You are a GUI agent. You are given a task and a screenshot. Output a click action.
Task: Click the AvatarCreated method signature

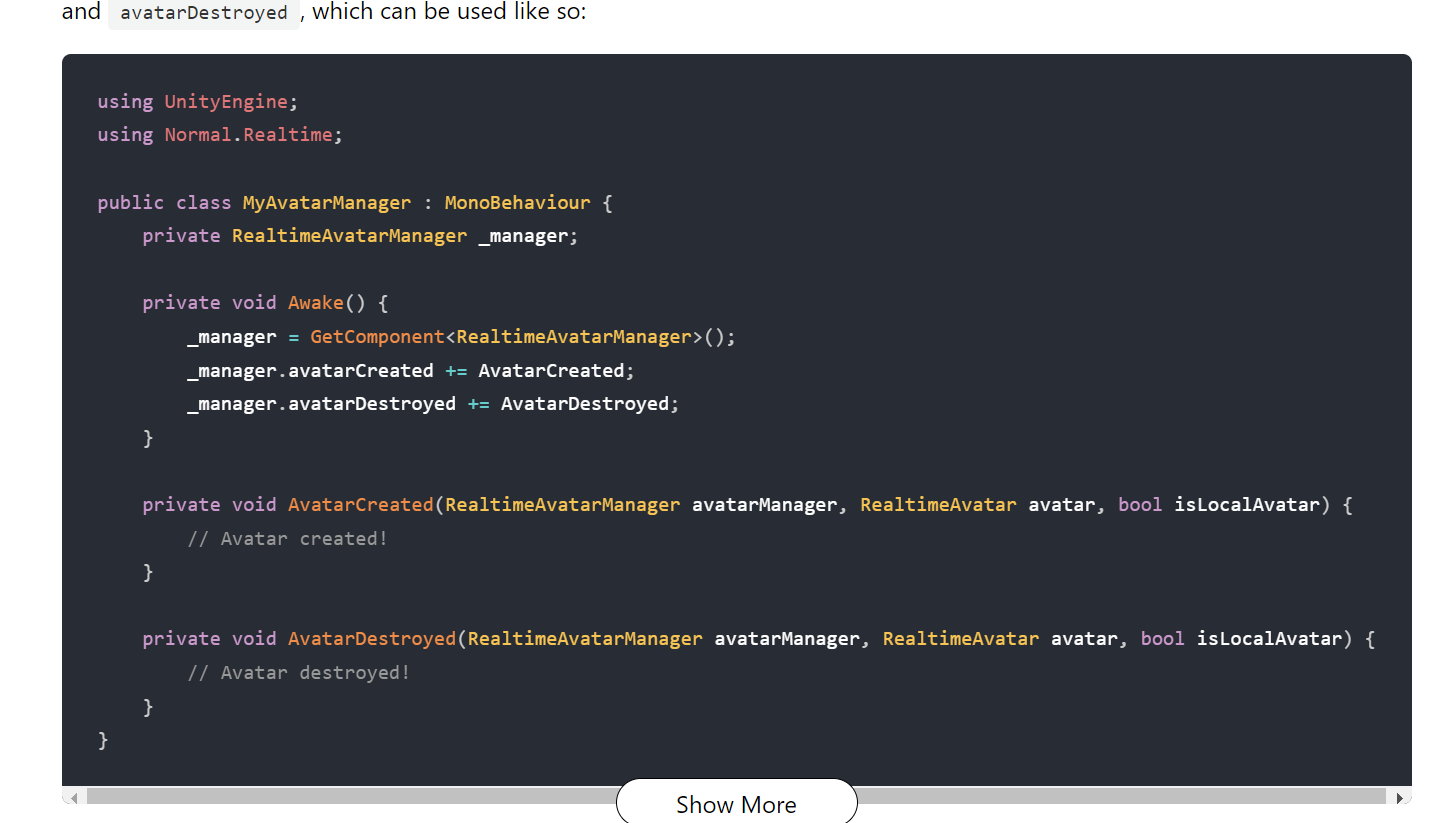tap(360, 504)
